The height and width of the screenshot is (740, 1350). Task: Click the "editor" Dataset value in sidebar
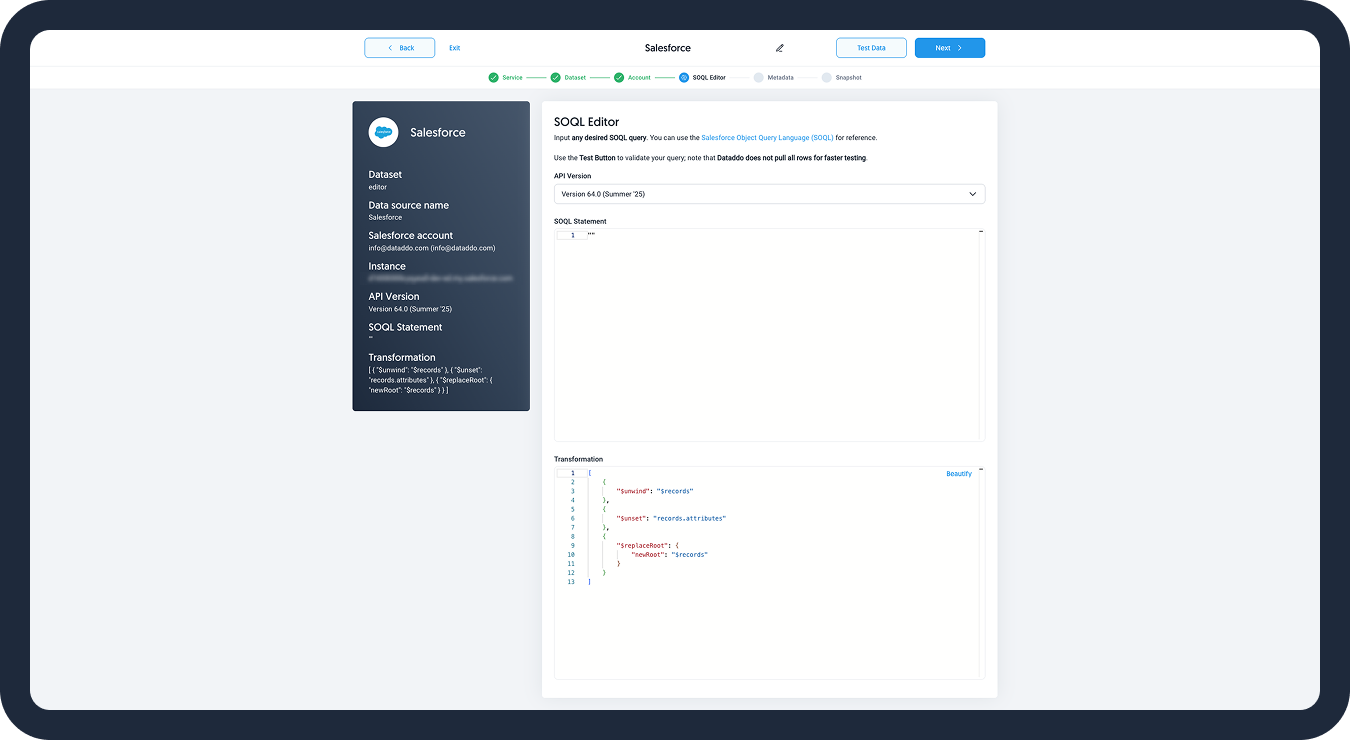[x=378, y=187]
